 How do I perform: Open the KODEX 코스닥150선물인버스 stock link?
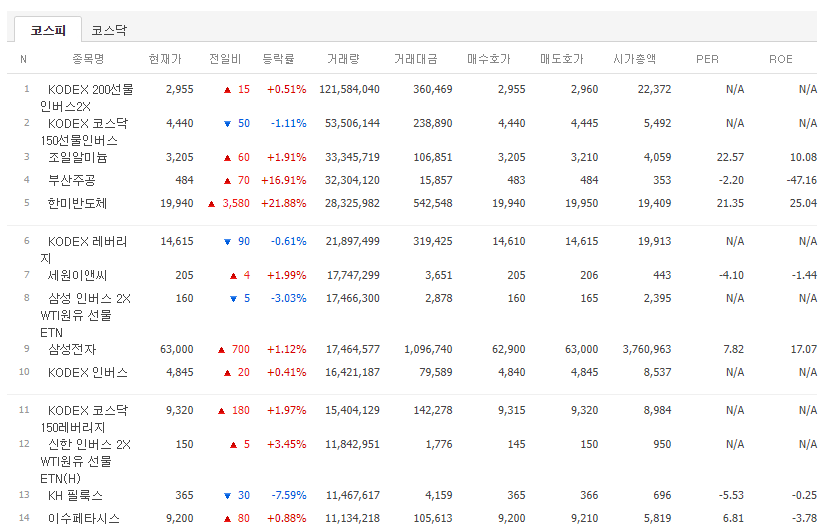coord(85,132)
